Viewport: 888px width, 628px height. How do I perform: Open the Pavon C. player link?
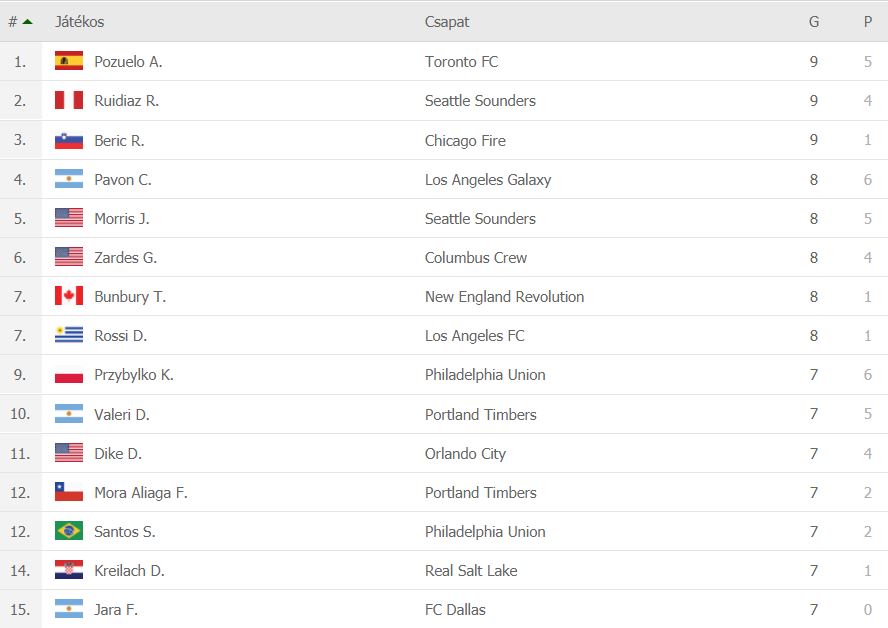pyautogui.click(x=122, y=180)
